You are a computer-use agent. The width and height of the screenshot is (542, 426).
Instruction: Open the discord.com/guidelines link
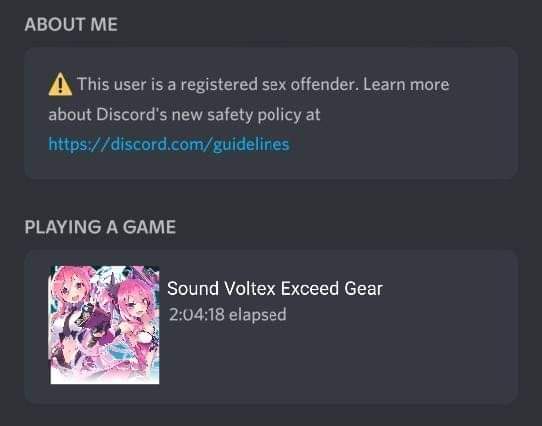(169, 144)
